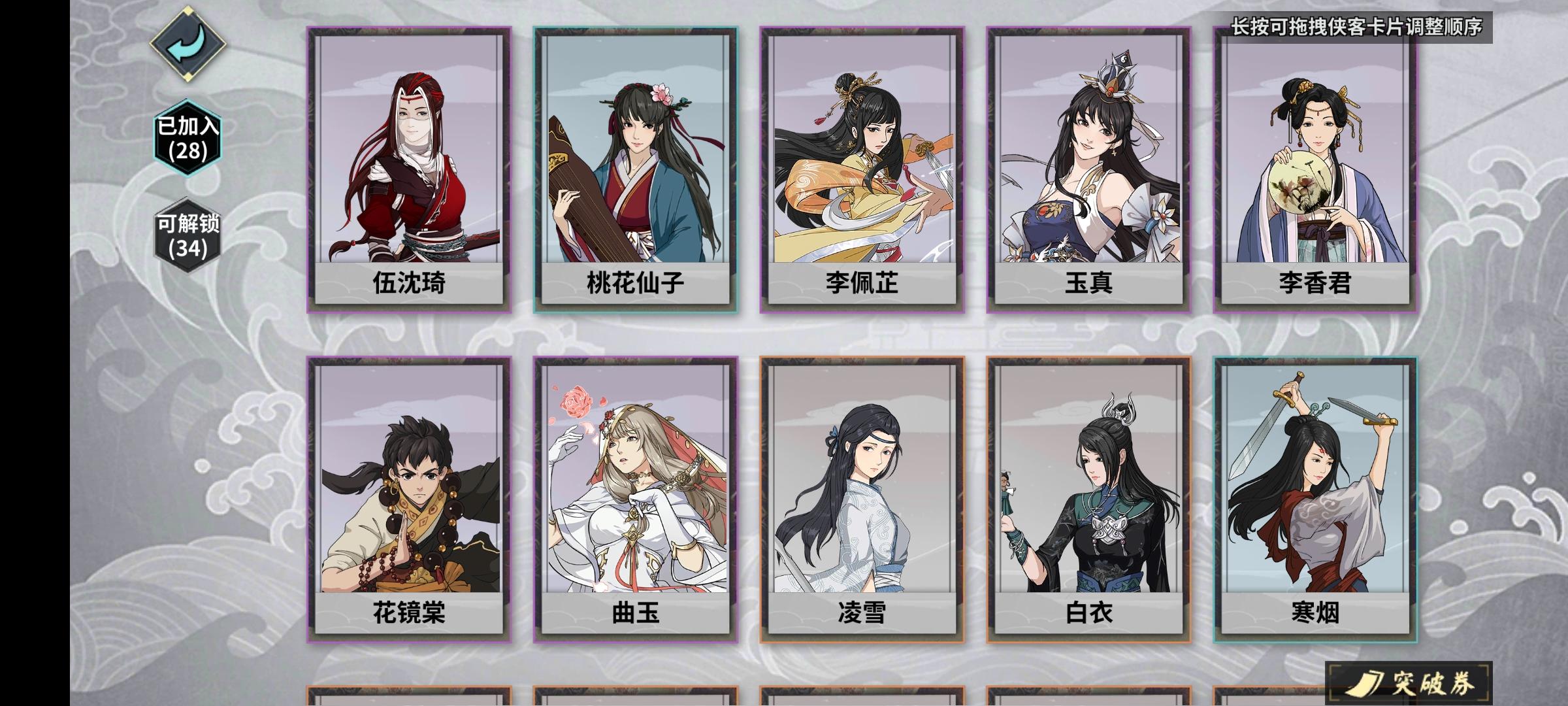The height and width of the screenshot is (706, 1568).
Task: Click the 玉真 name label
Action: 1088,283
